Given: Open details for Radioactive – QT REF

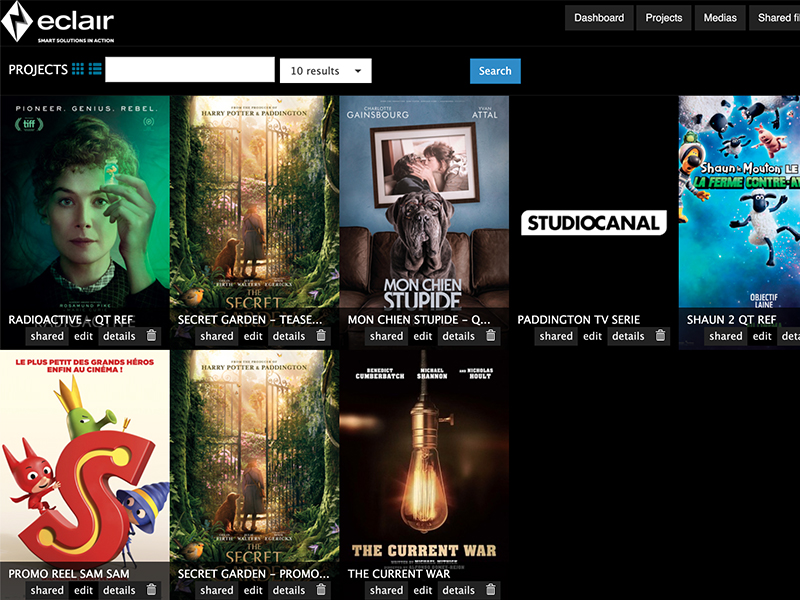Looking at the screenshot, I should tap(119, 336).
